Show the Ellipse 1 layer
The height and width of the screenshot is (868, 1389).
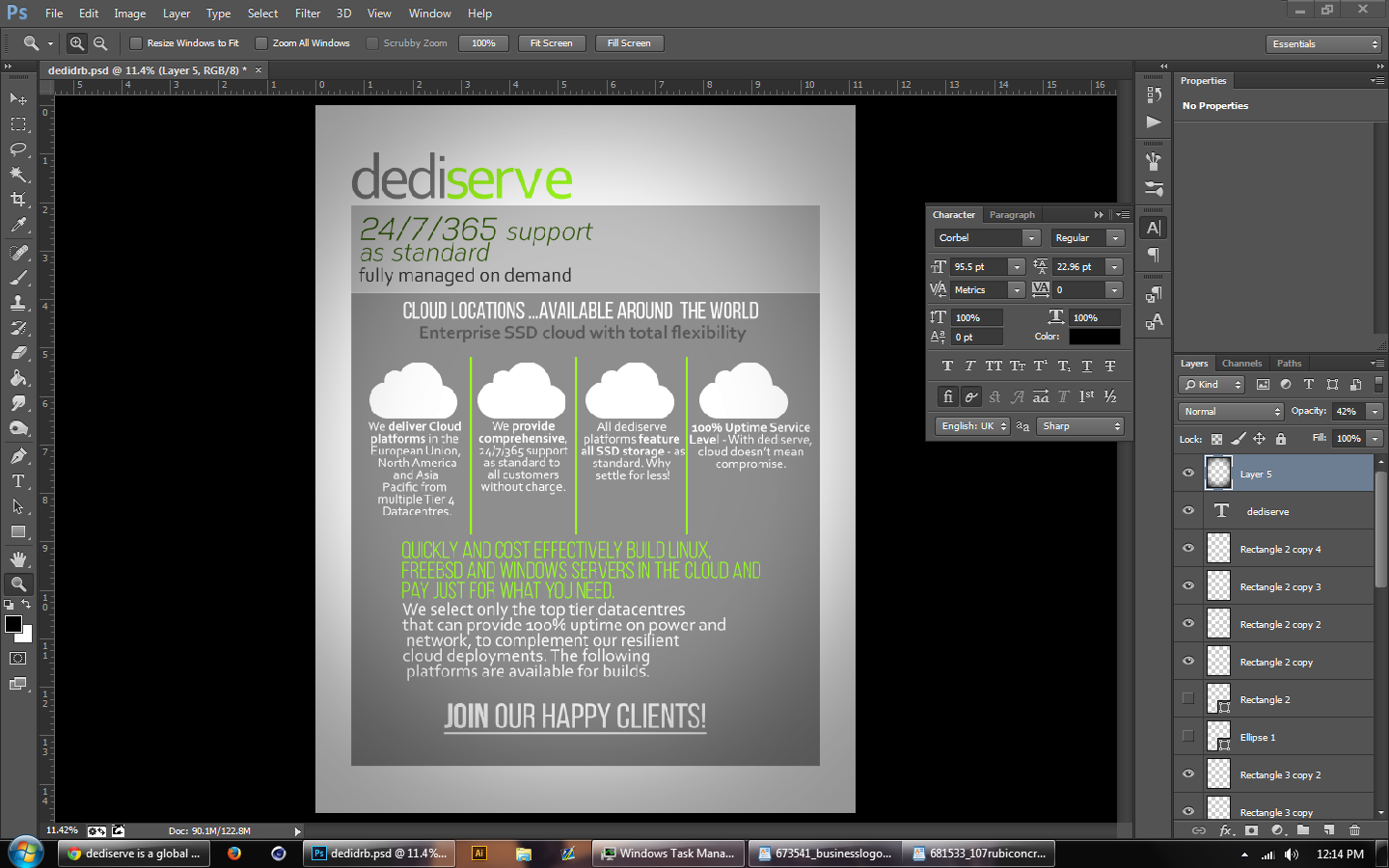point(1188,737)
